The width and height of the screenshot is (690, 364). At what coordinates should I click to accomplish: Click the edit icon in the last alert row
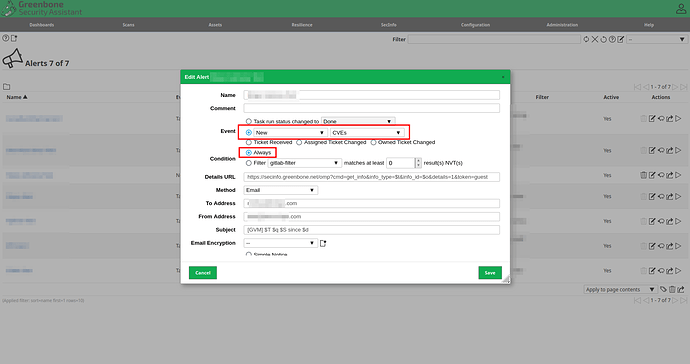point(652,271)
